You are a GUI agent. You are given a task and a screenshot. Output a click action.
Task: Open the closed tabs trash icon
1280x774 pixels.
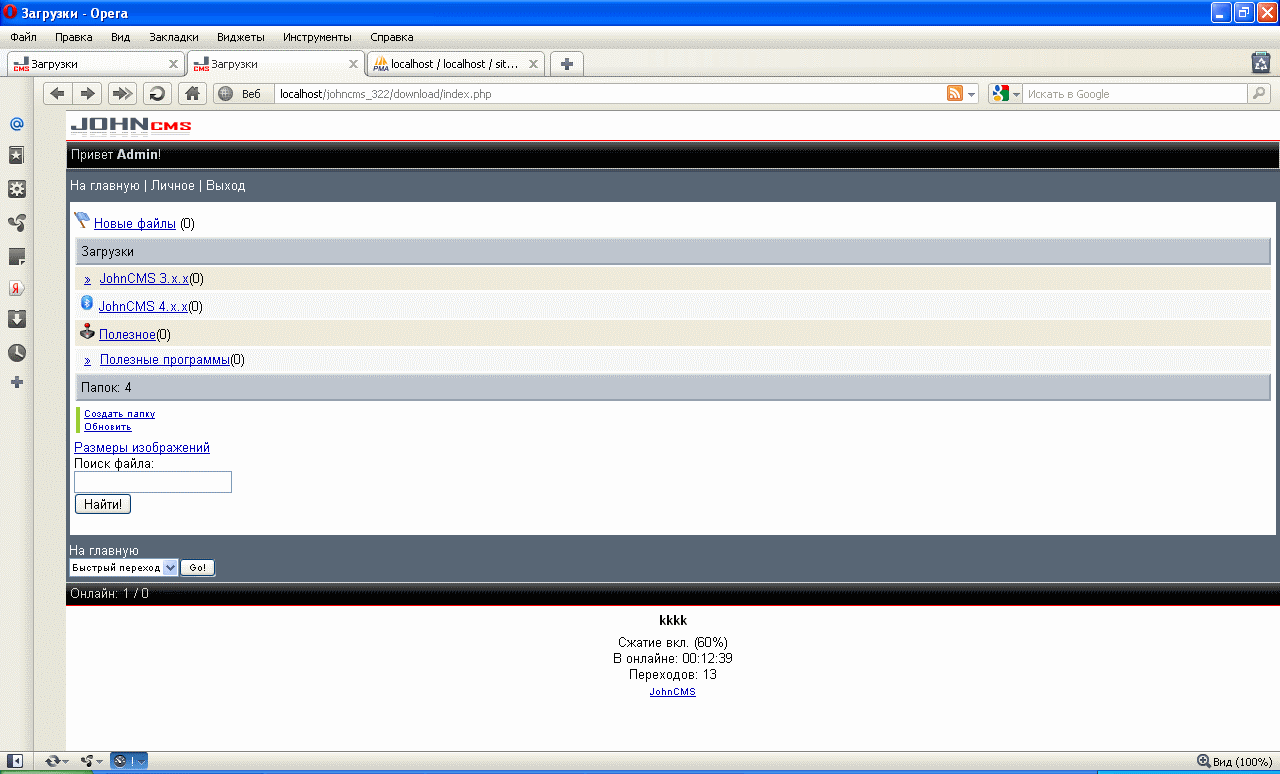click(1261, 63)
